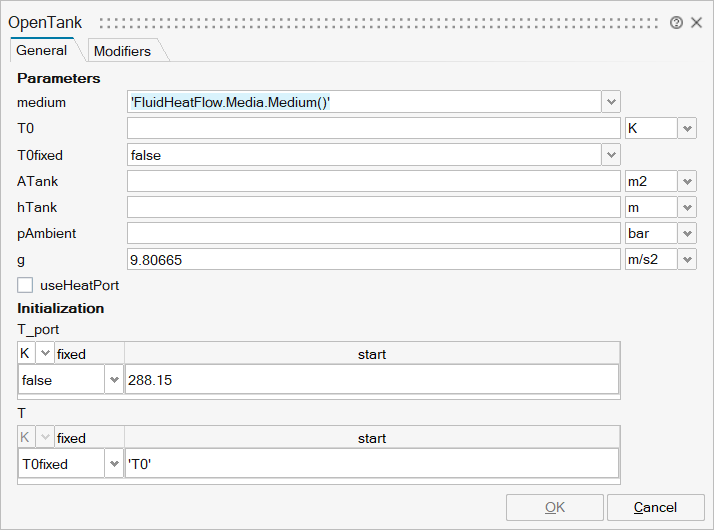
Task: Close the OpenTank dialog
Action: (696, 22)
